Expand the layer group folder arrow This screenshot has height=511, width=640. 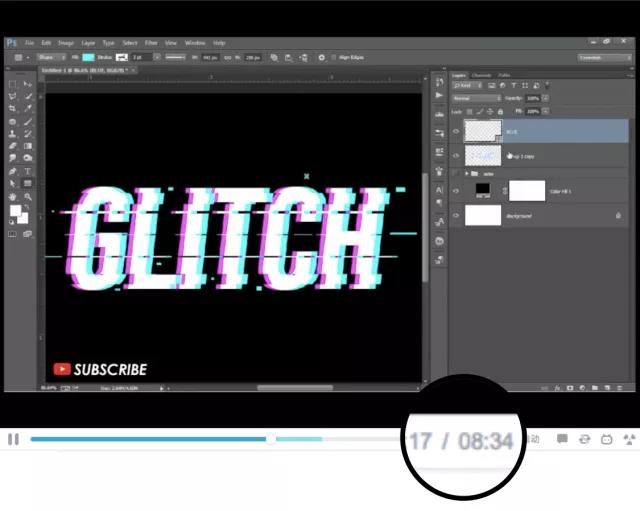(467, 174)
